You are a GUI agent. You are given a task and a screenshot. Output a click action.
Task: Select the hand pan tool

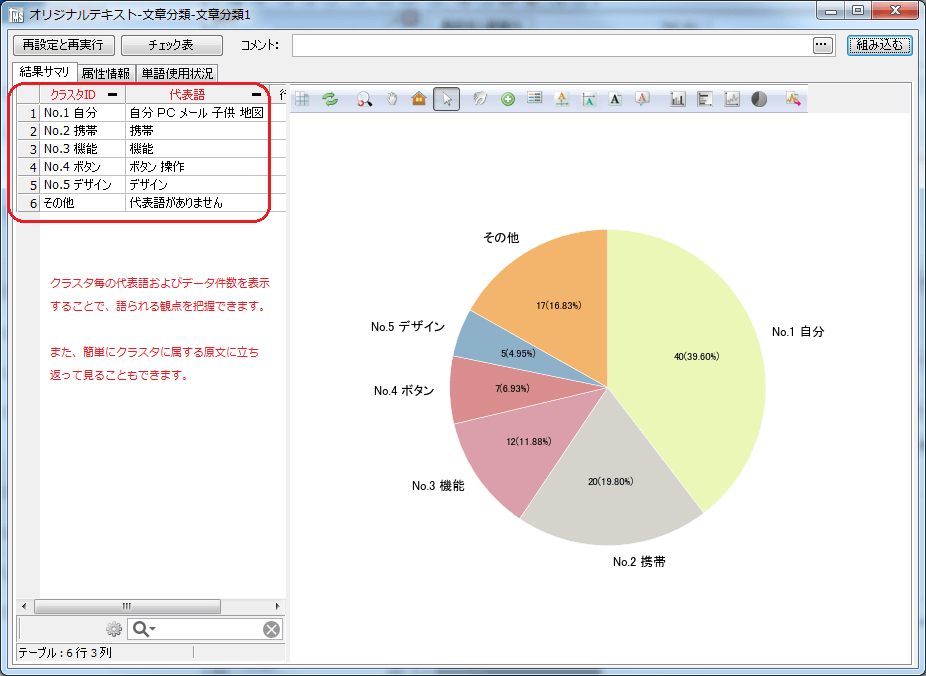click(x=392, y=99)
